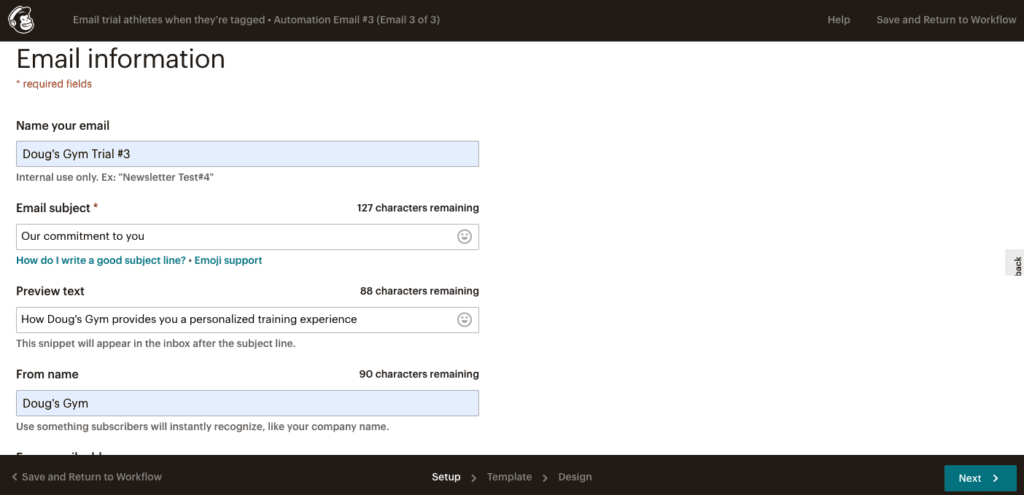The width and height of the screenshot is (1024, 495).
Task: Focus the Email subject field
Action: (x=248, y=237)
